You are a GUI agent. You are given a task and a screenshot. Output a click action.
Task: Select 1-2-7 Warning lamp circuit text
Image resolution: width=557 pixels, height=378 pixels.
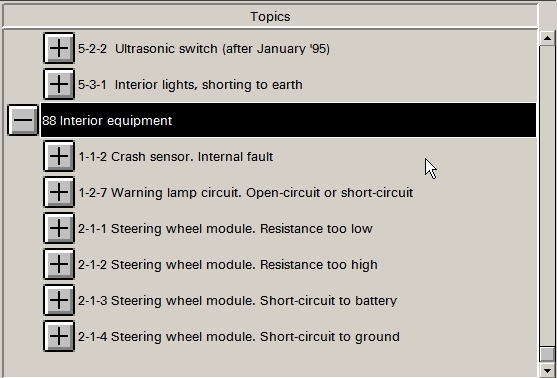(x=245, y=193)
